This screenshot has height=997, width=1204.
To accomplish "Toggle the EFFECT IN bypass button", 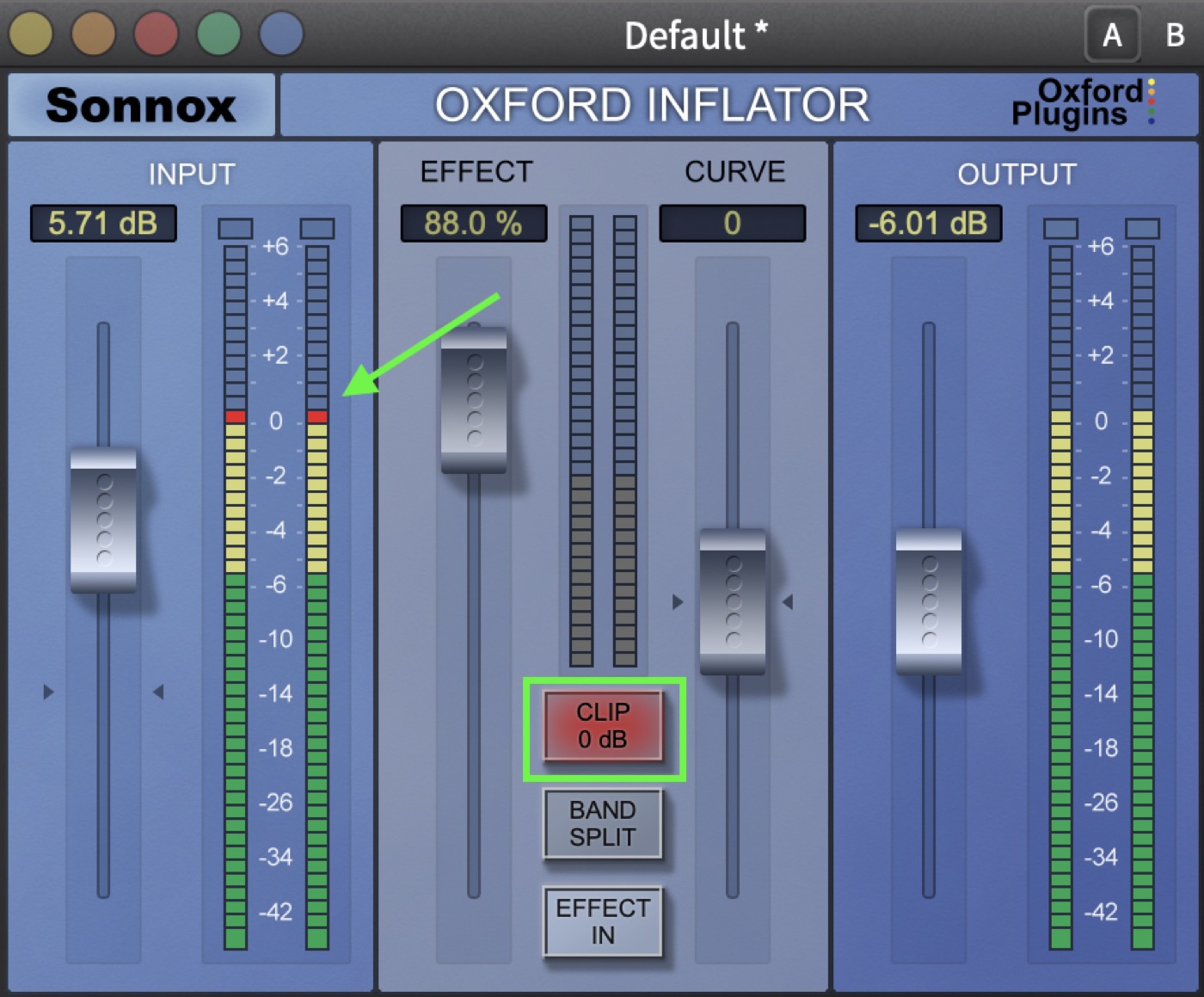I will point(603,921).
